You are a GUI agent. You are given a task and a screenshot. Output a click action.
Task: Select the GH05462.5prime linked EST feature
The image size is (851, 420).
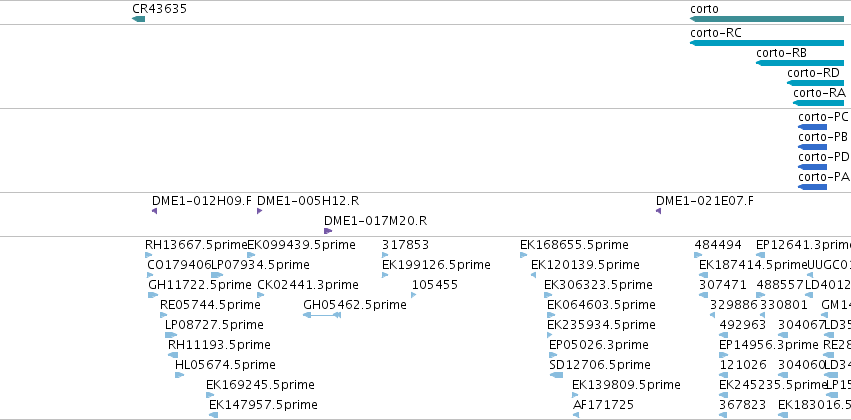click(x=322, y=315)
